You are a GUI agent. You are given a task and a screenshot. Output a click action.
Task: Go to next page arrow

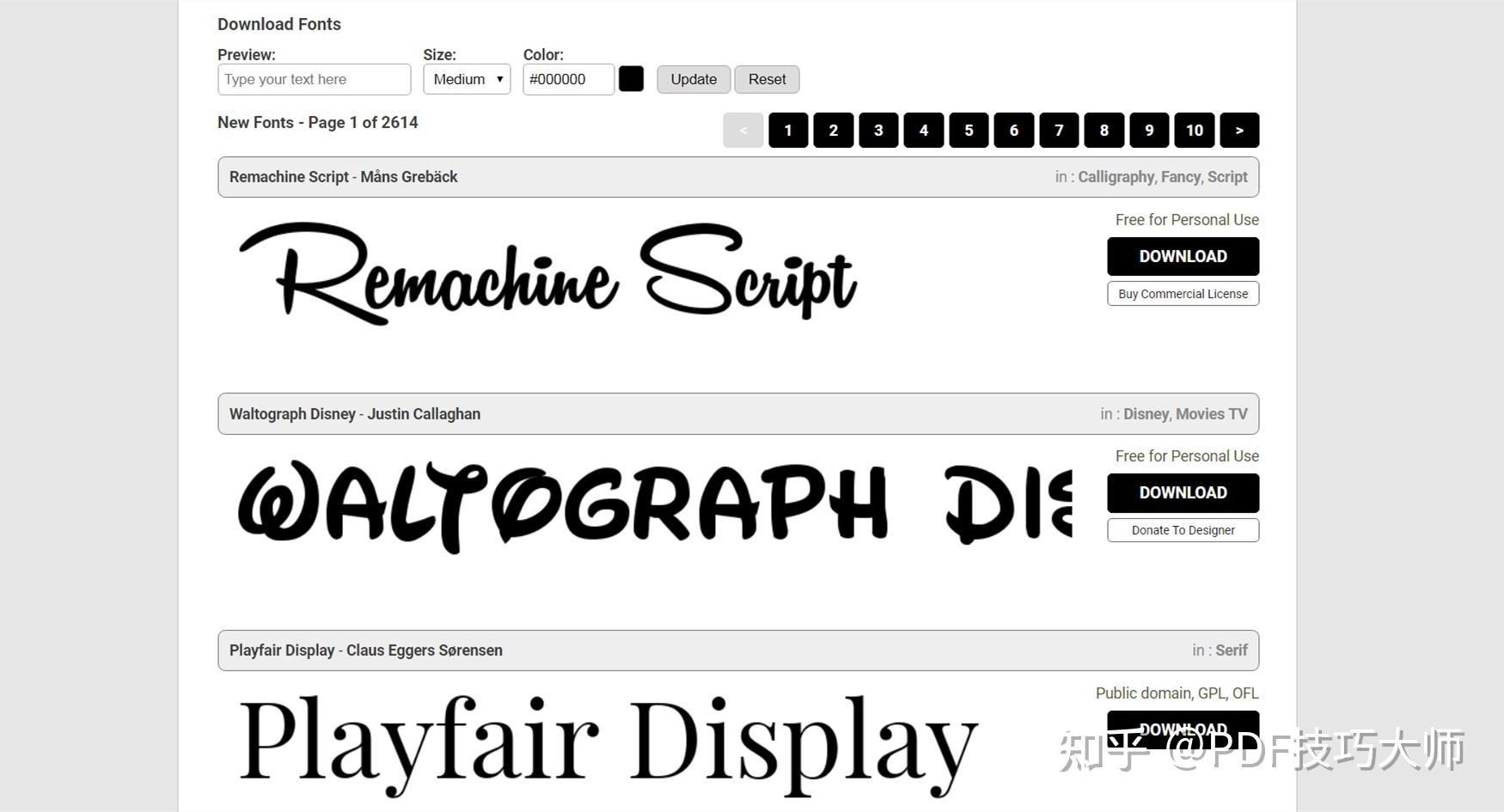(1239, 130)
